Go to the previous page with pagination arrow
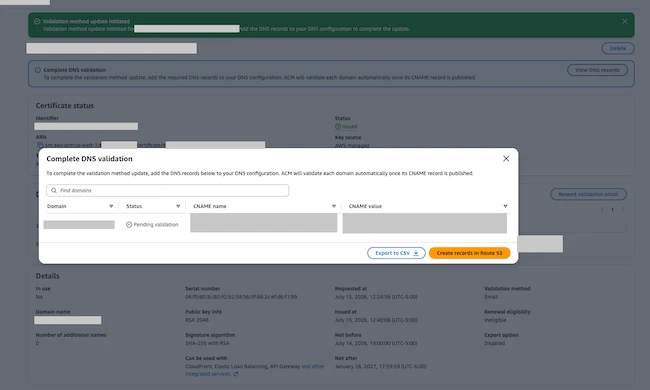 602,210
